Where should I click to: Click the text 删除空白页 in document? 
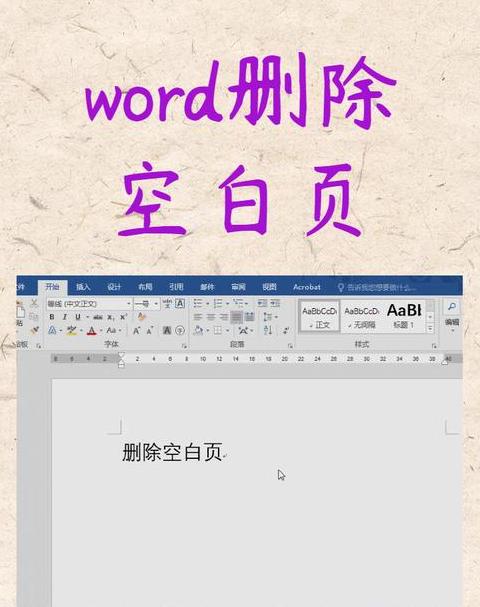coord(172,452)
